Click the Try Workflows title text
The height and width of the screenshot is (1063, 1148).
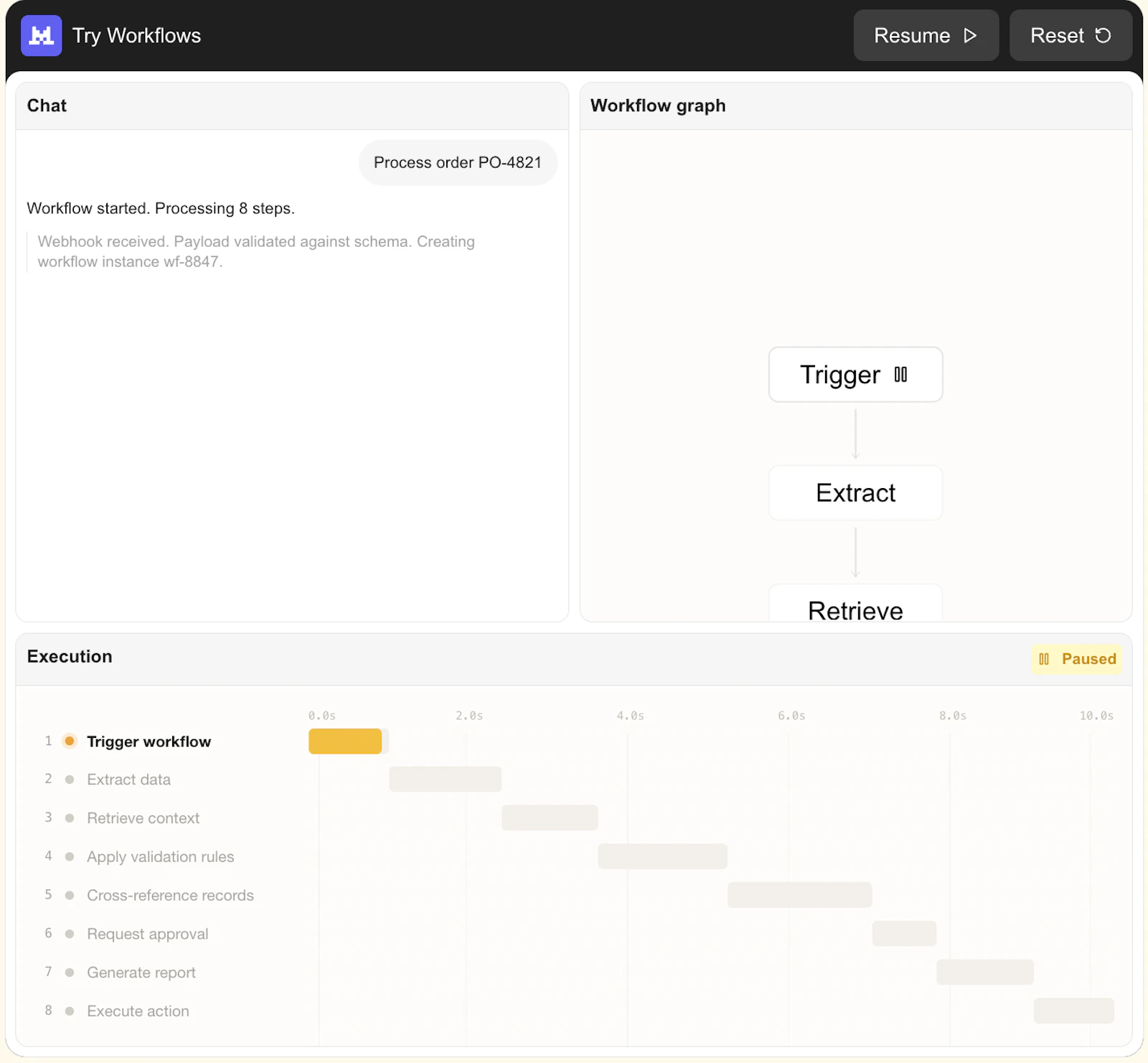(136, 36)
